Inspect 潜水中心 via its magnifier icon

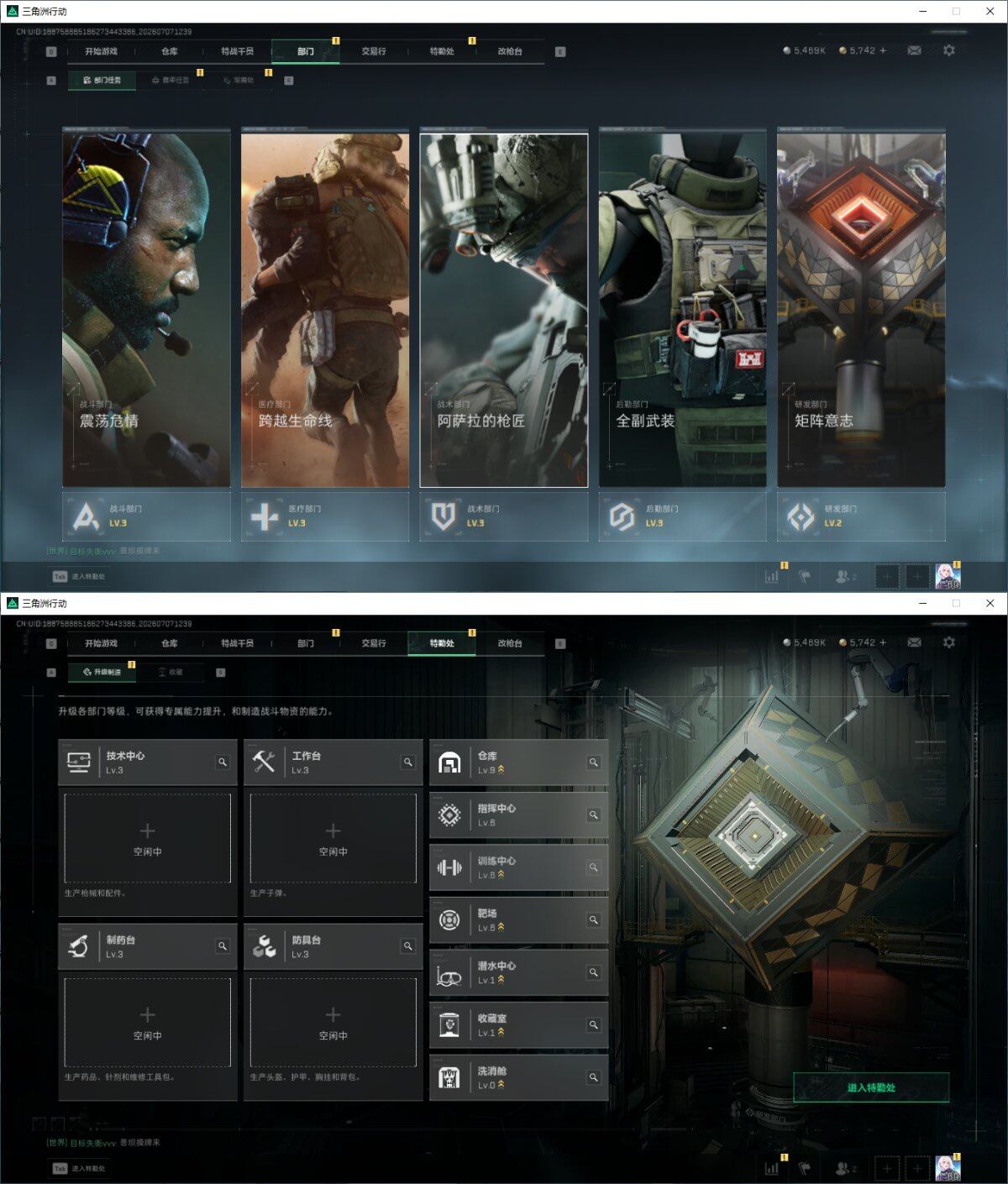(x=594, y=972)
